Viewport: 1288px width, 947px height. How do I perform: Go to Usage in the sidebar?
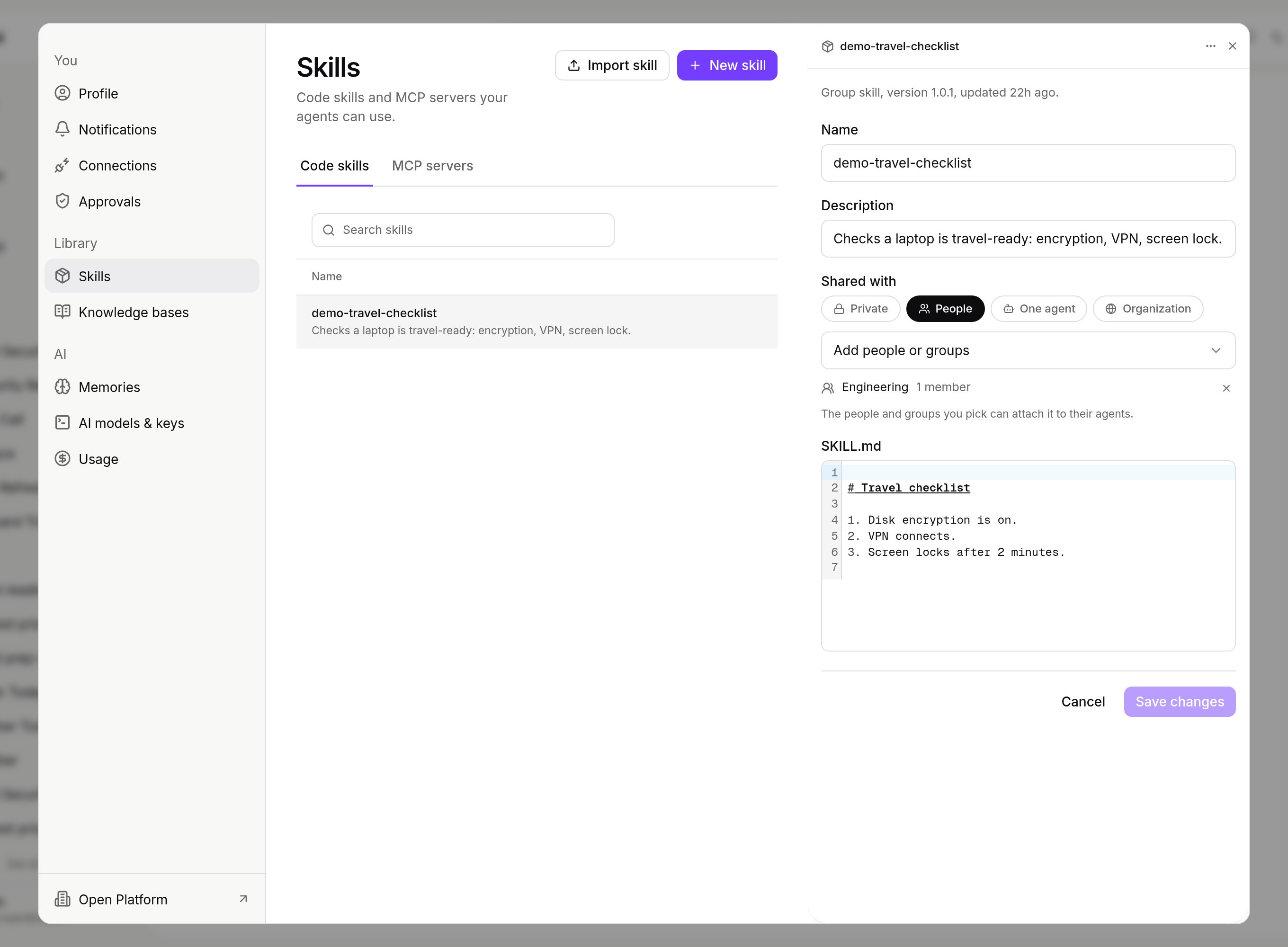tap(152, 459)
